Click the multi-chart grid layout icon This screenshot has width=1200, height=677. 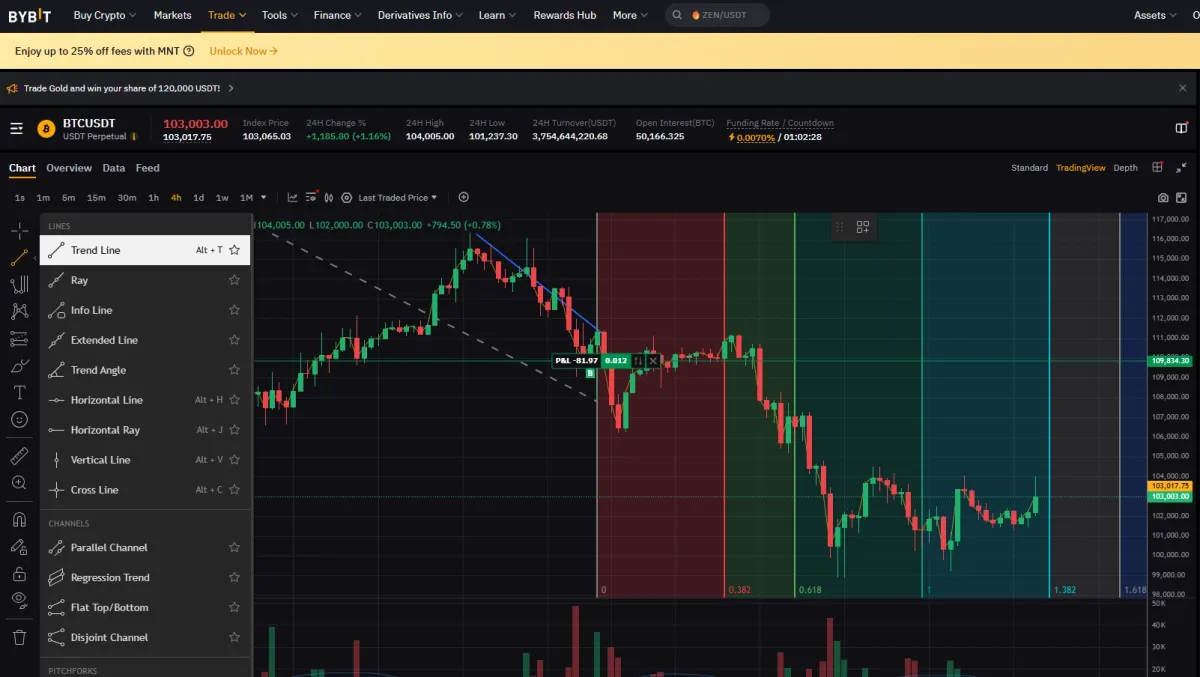[1157, 167]
